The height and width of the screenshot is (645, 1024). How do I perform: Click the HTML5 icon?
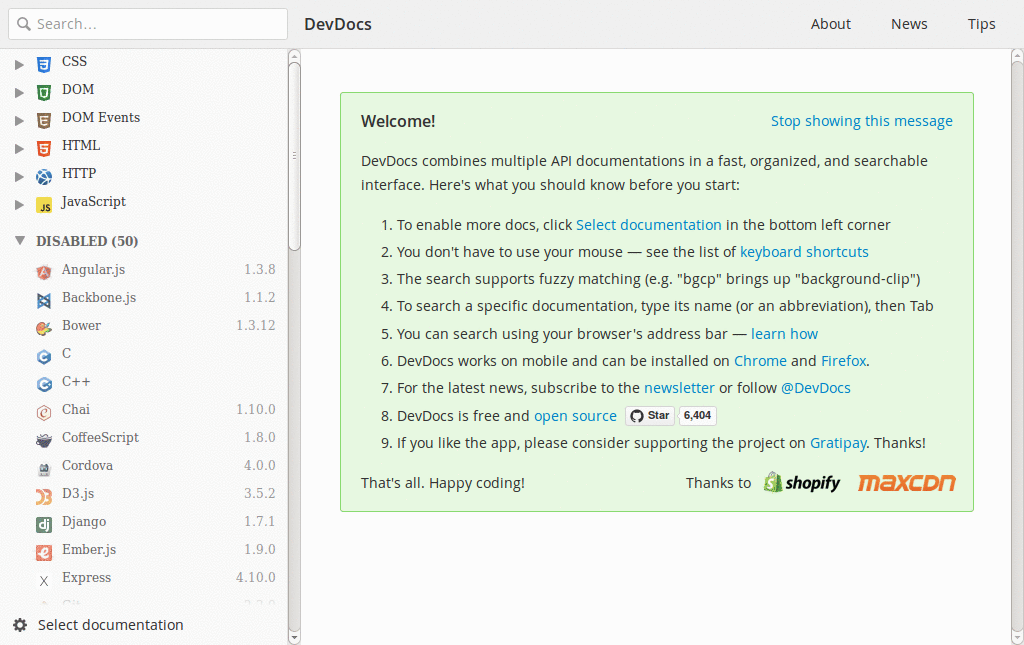[44, 149]
